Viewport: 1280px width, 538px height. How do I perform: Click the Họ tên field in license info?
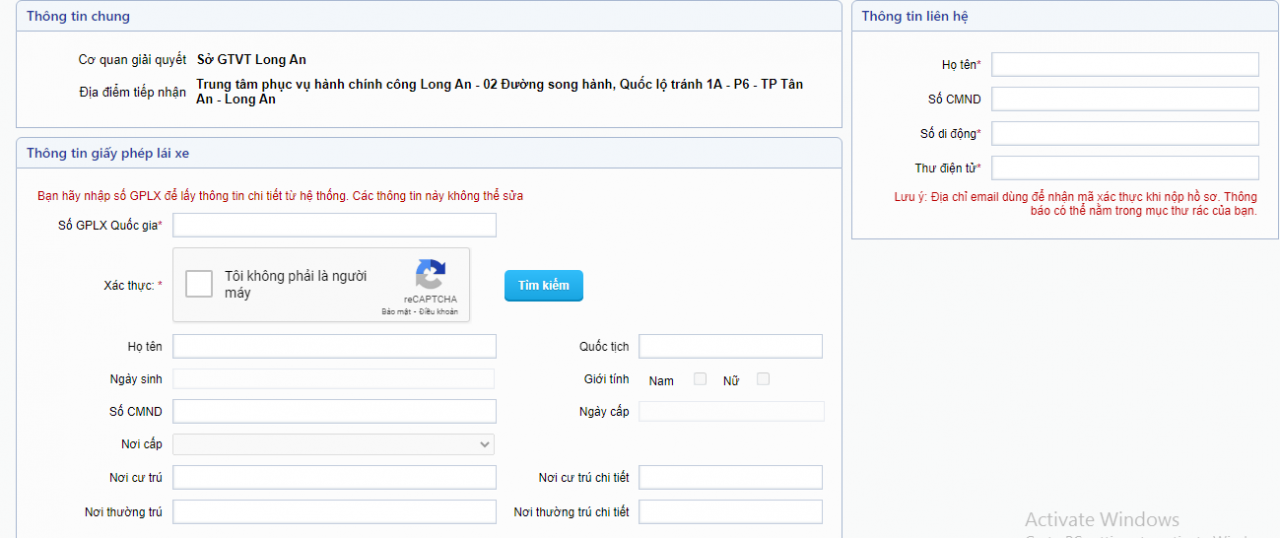point(334,346)
